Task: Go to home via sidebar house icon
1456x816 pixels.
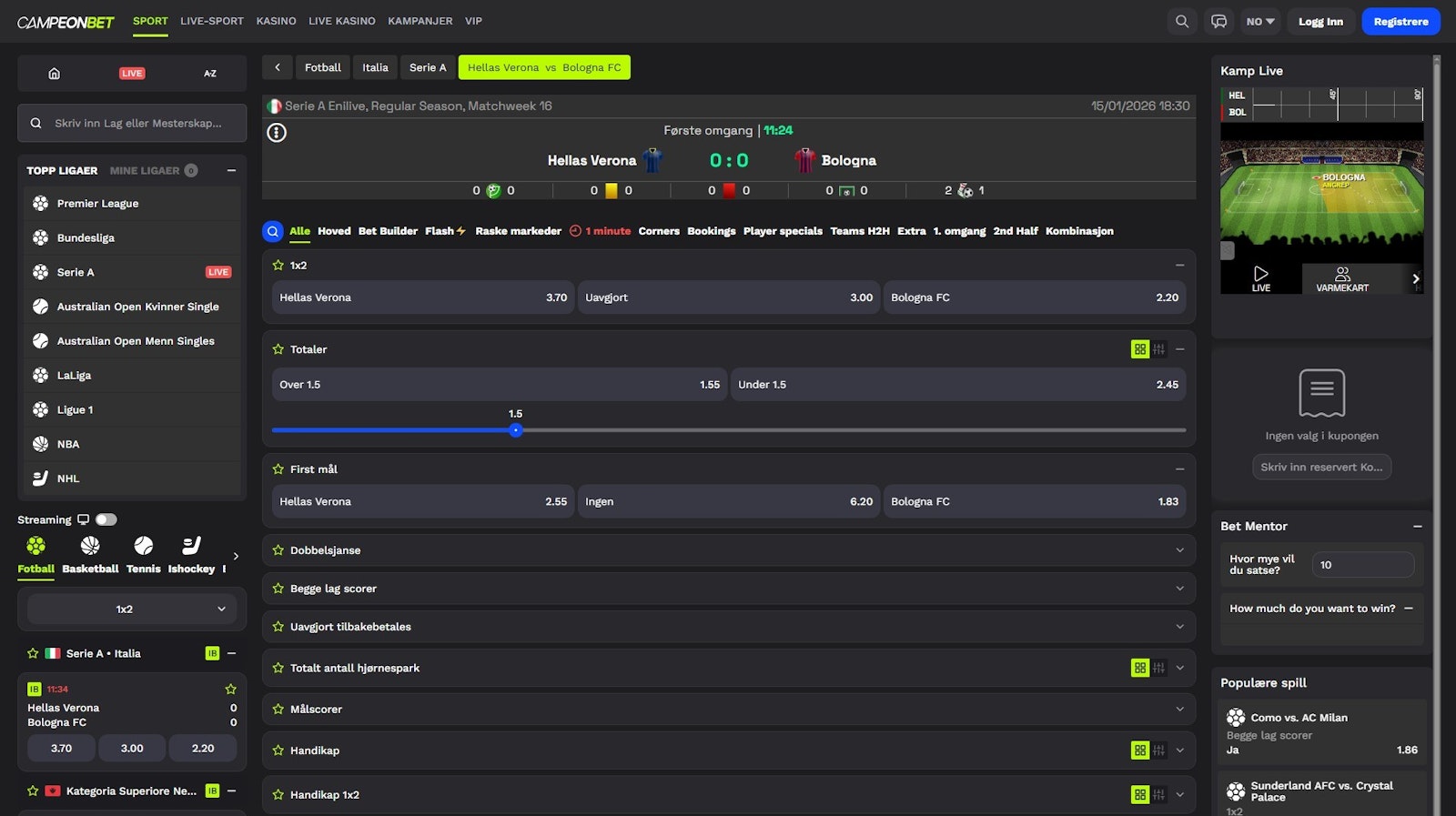Action: coord(54,73)
